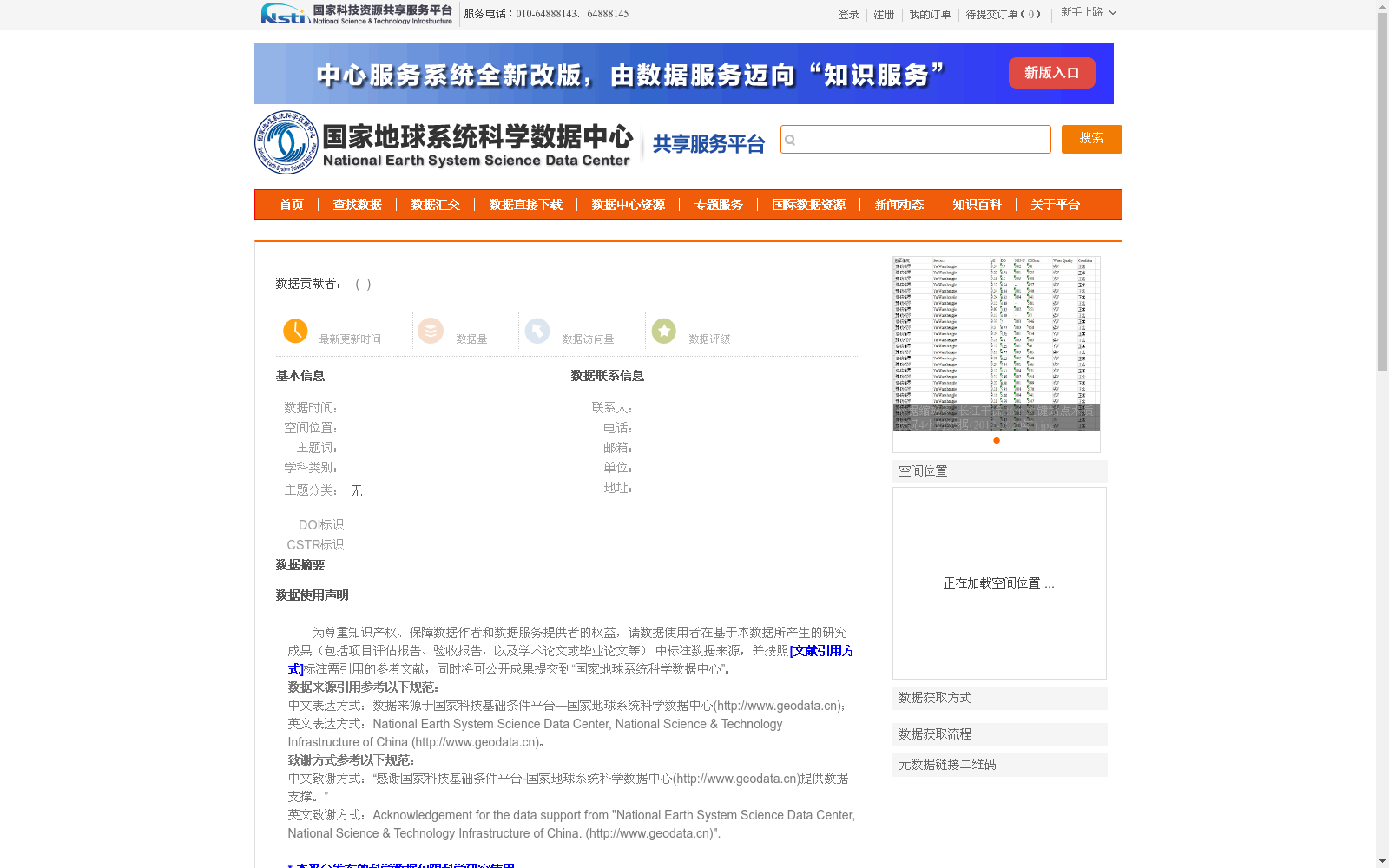Click the green star data rating icon

(664, 331)
